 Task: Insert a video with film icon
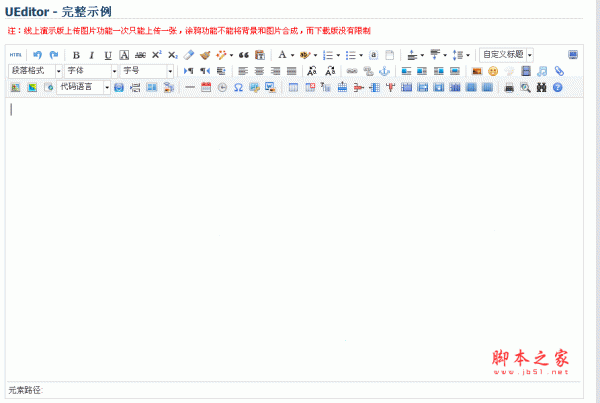(x=526, y=71)
